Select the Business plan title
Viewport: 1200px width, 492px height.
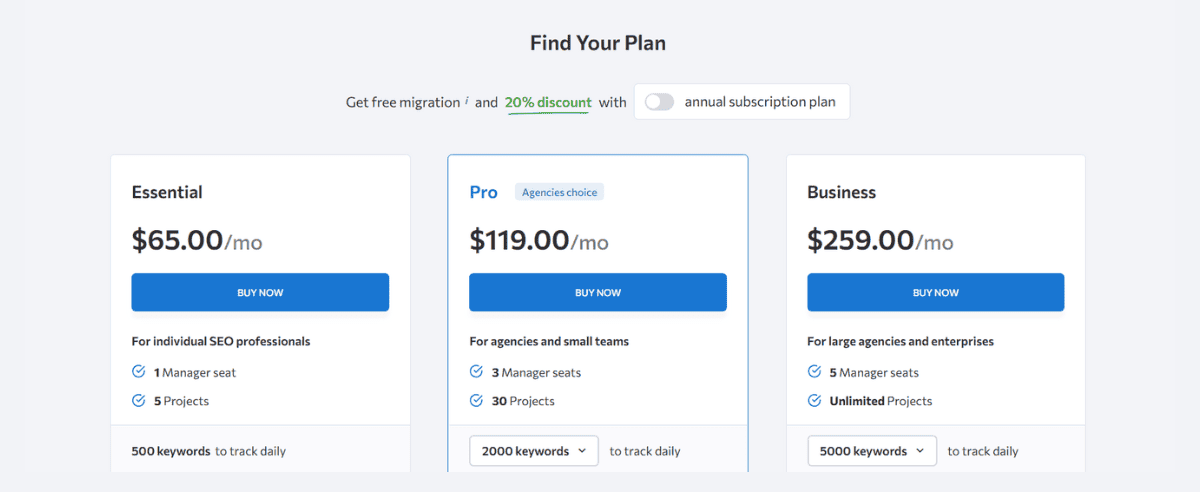click(x=842, y=192)
